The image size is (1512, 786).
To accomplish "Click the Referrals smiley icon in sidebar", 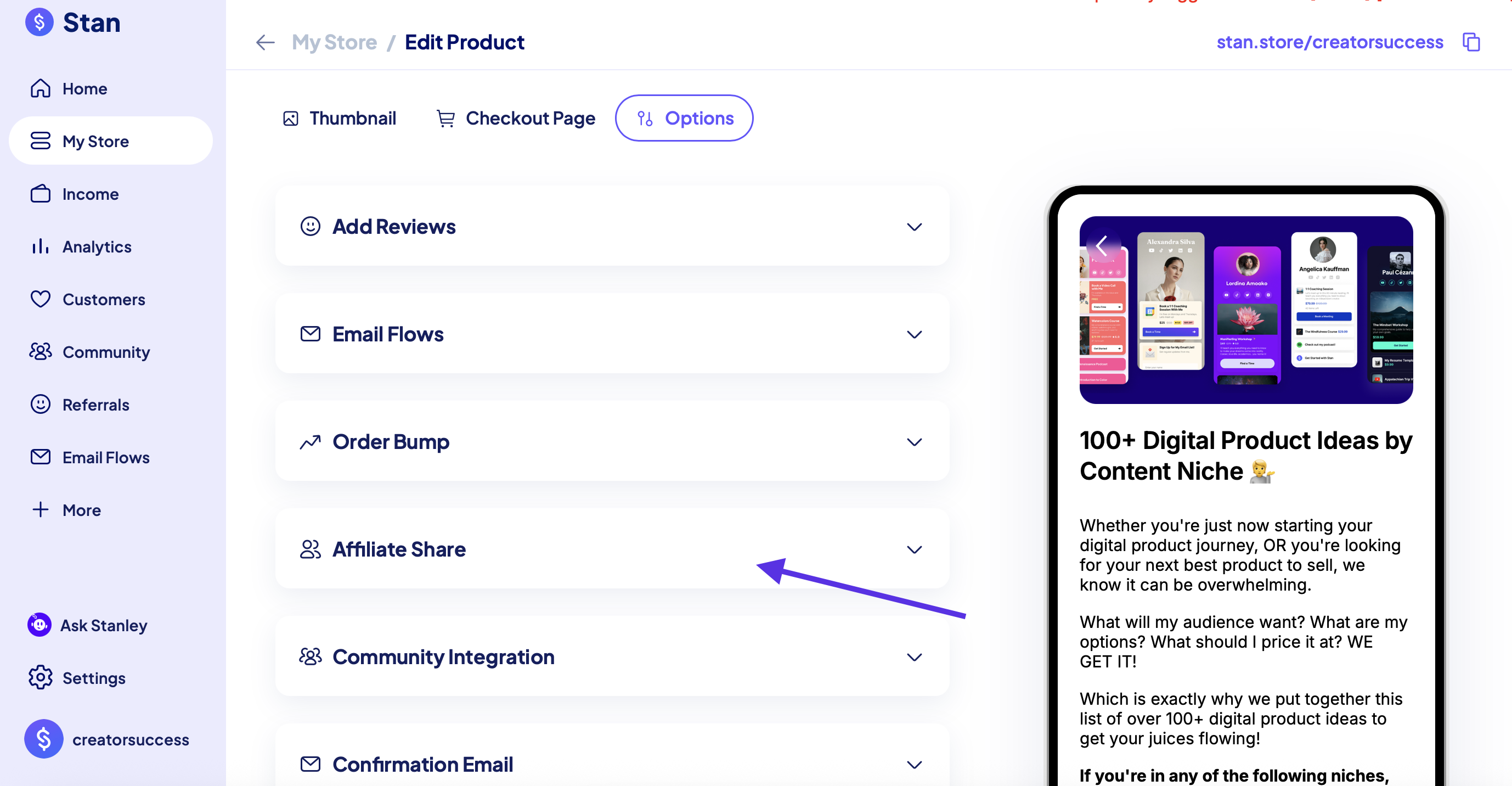I will click(x=41, y=404).
